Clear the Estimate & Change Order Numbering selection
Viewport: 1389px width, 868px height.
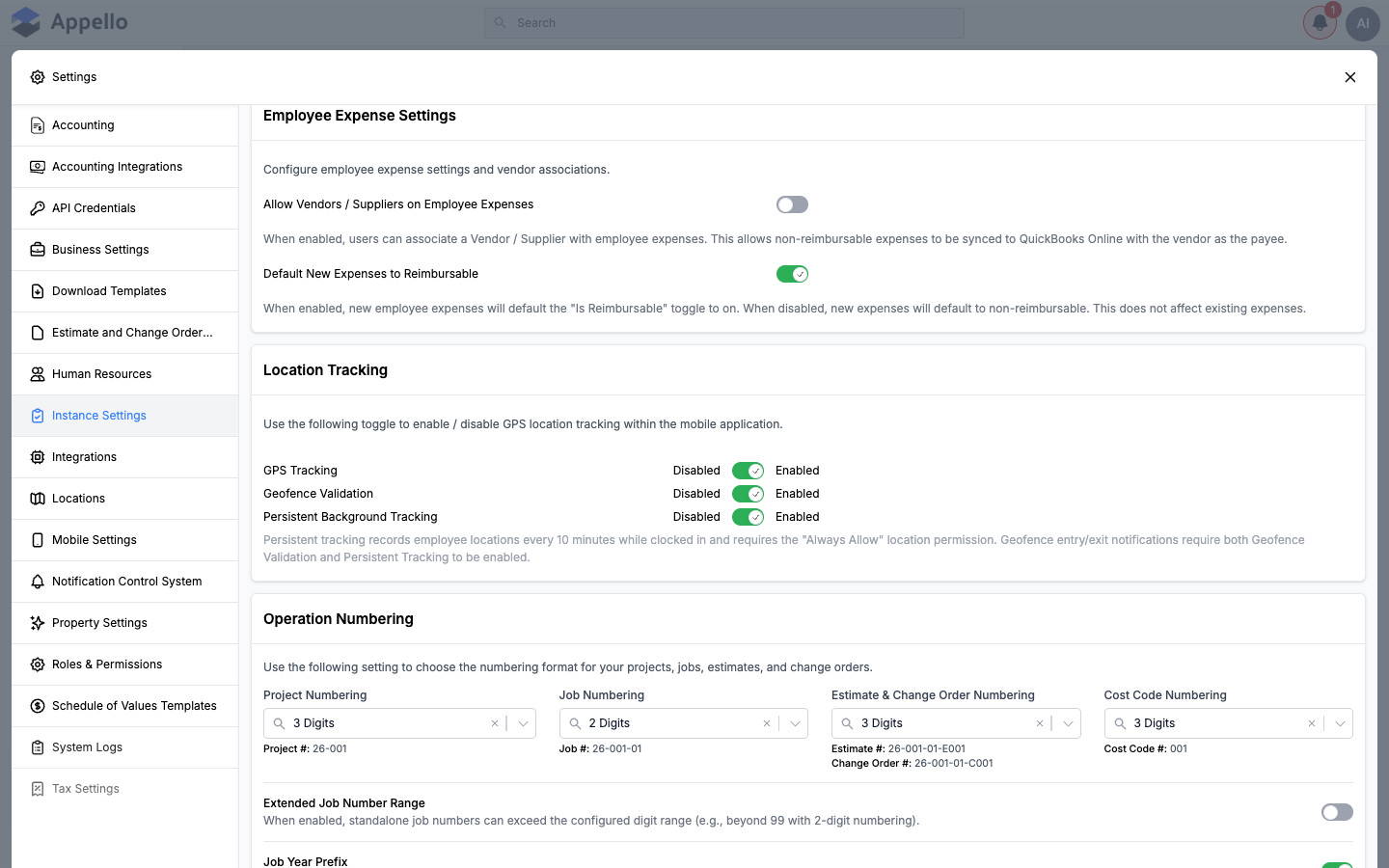(x=1040, y=723)
